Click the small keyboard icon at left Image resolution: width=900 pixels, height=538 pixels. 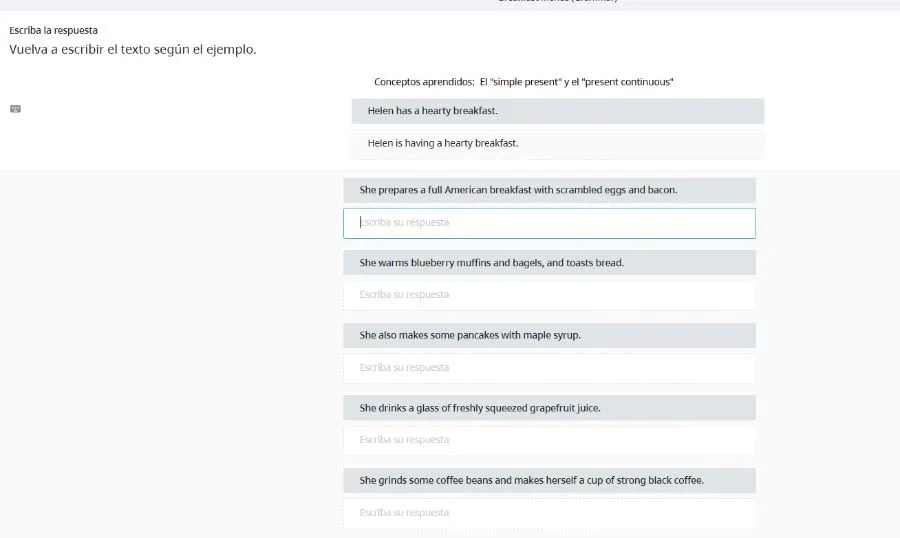point(15,109)
